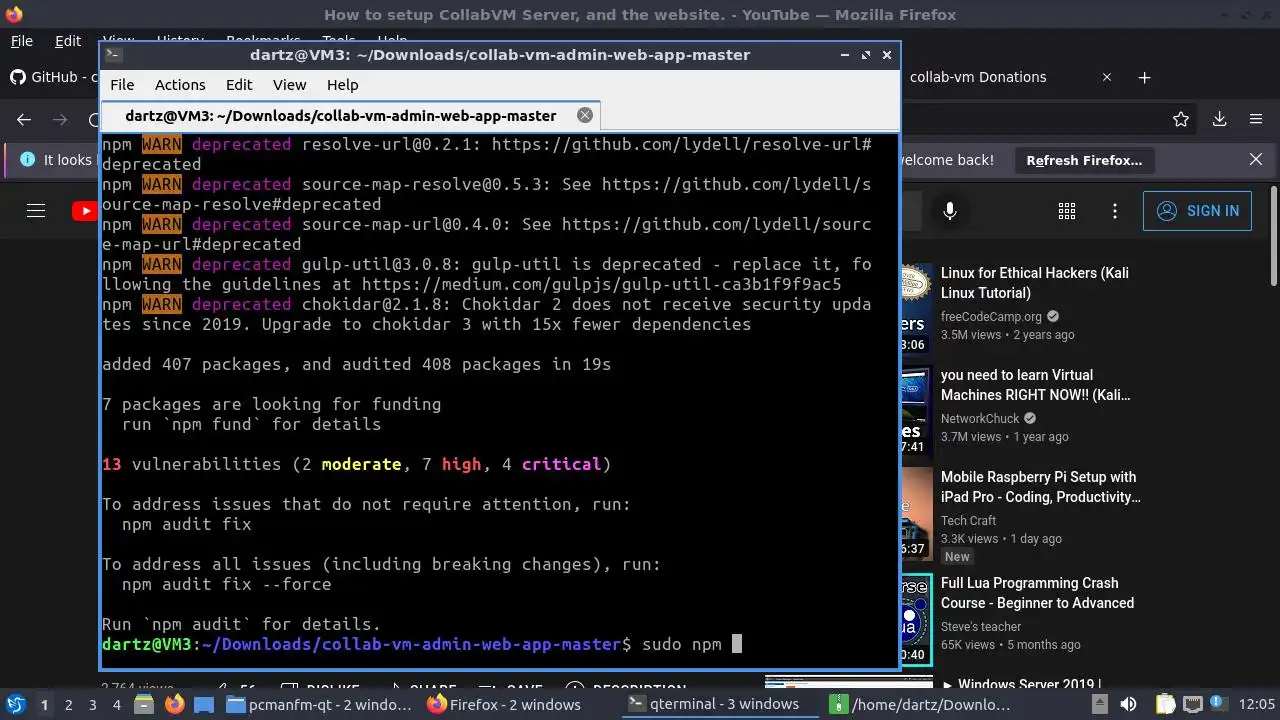1280x720 pixels.
Task: Open Firefox File menu in the menu bar
Action: tap(21, 41)
